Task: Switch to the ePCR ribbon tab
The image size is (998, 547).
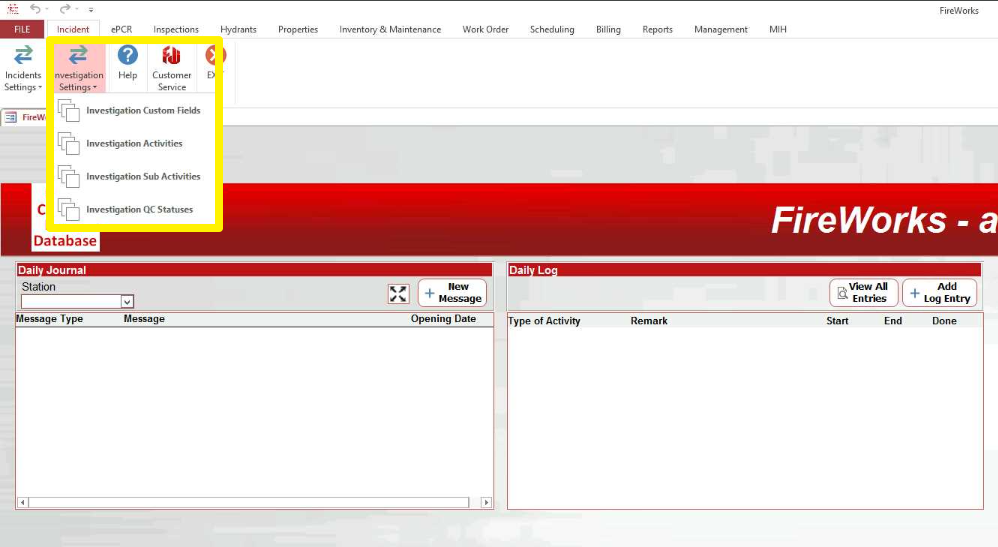Action: [x=122, y=29]
